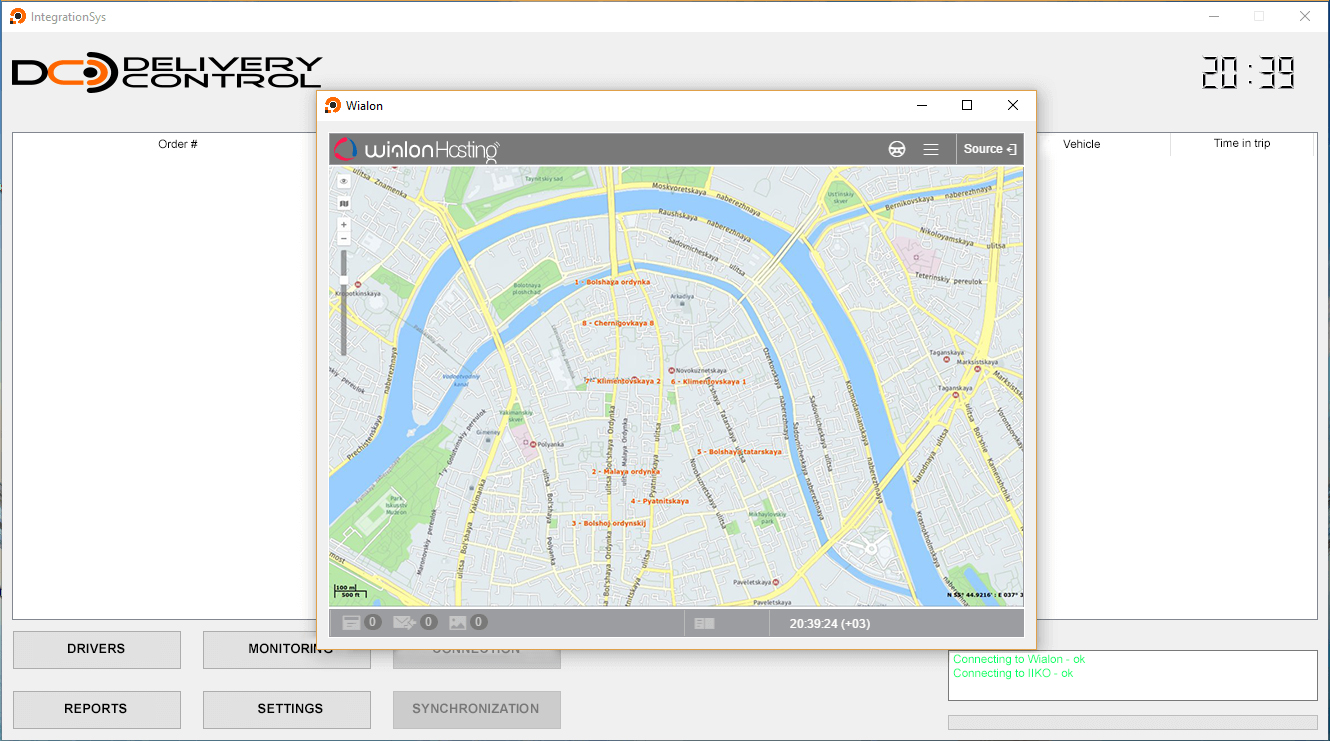The height and width of the screenshot is (741, 1330).
Task: Click the Order # column header
Action: click(x=178, y=144)
